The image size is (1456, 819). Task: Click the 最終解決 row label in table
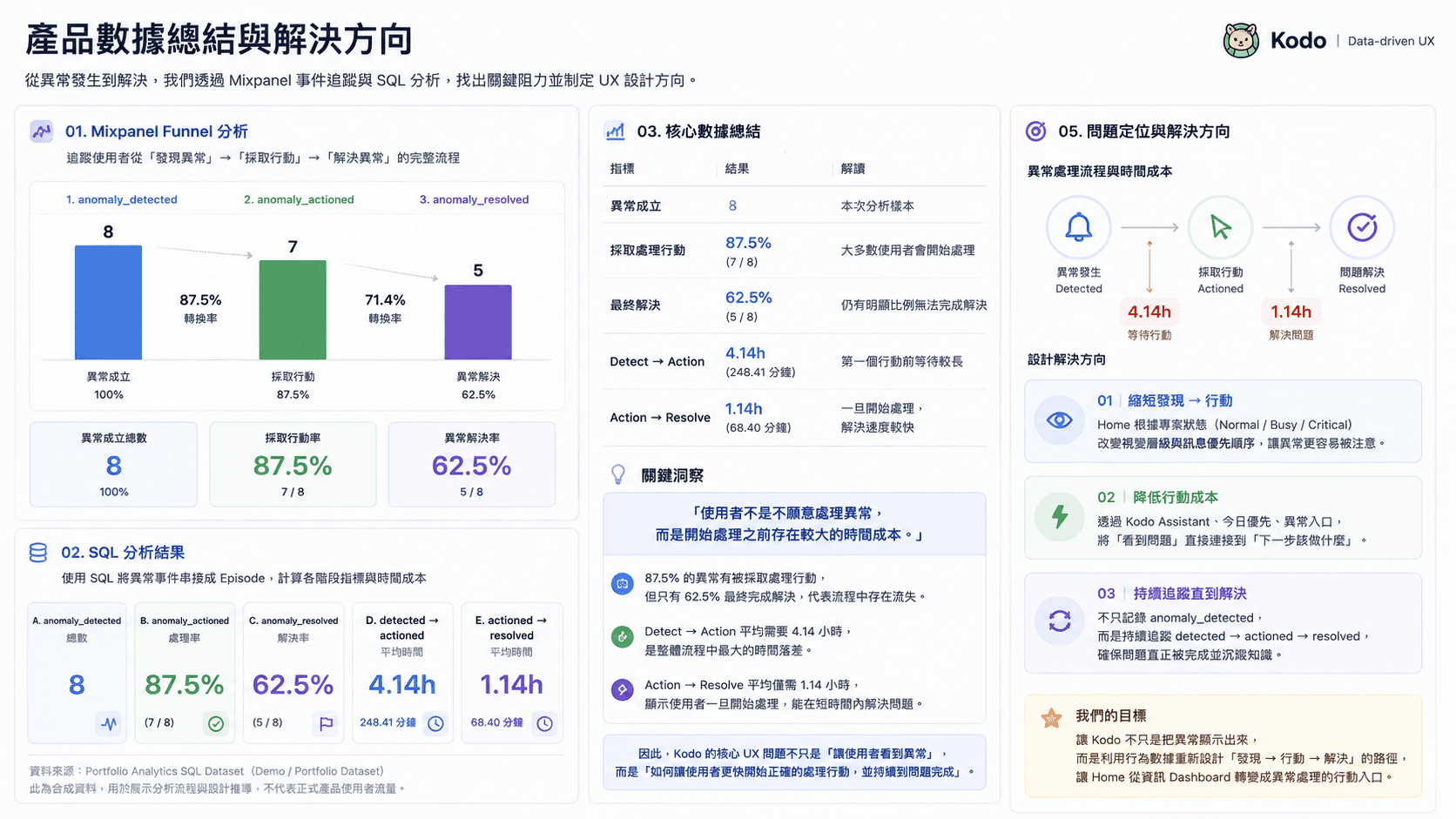pyautogui.click(x=636, y=305)
